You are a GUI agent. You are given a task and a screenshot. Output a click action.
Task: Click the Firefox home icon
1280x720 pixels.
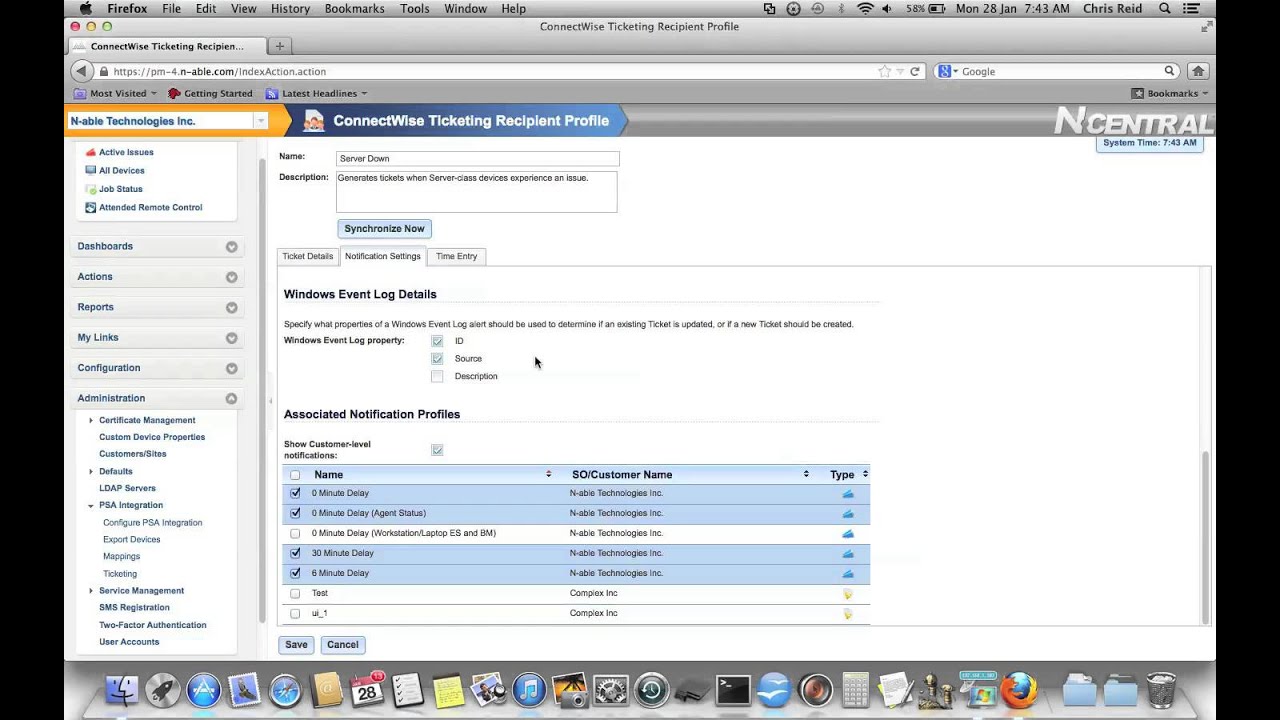[1197, 72]
